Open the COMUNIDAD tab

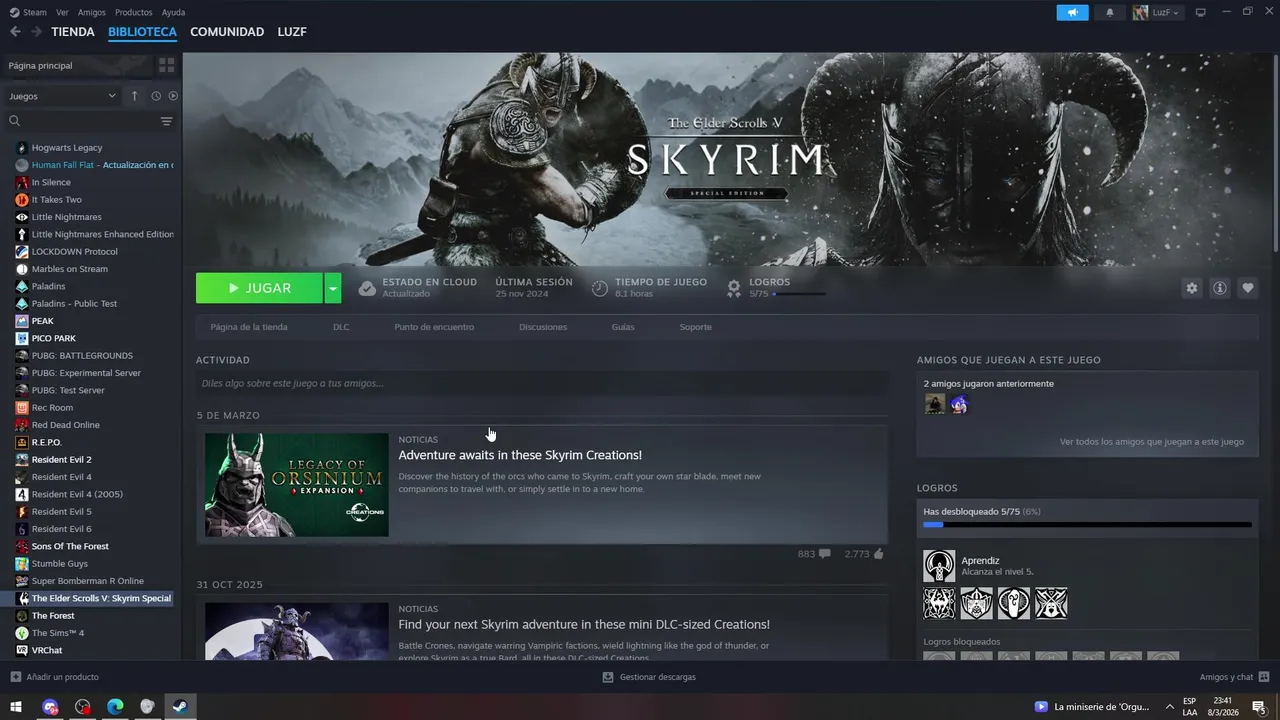click(227, 32)
